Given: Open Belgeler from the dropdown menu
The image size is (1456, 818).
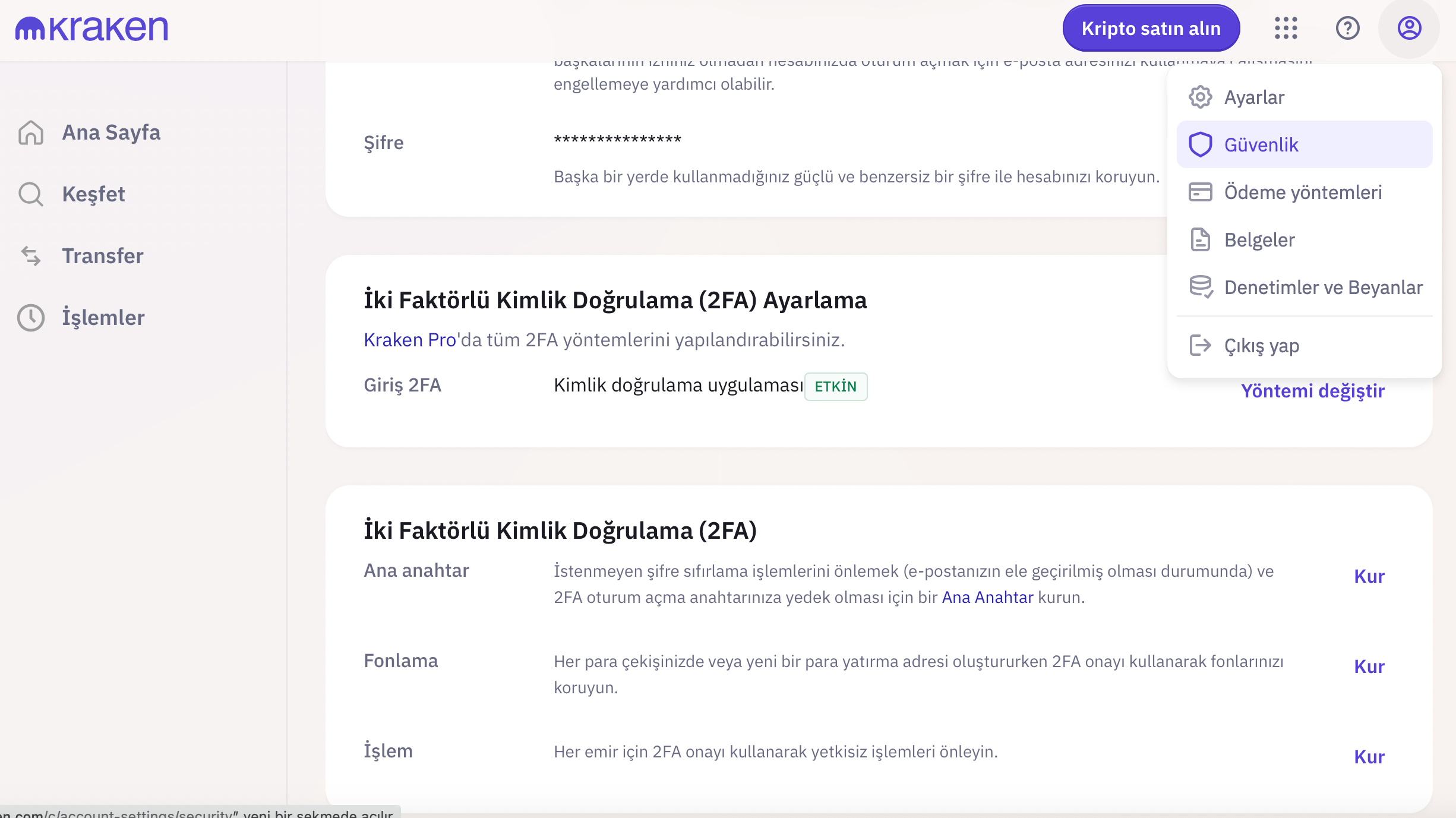Looking at the screenshot, I should 1259,240.
